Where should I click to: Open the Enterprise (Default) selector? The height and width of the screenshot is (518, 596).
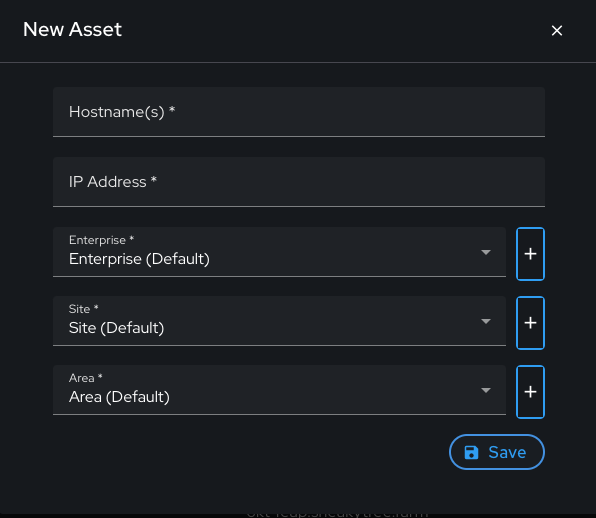pos(279,252)
